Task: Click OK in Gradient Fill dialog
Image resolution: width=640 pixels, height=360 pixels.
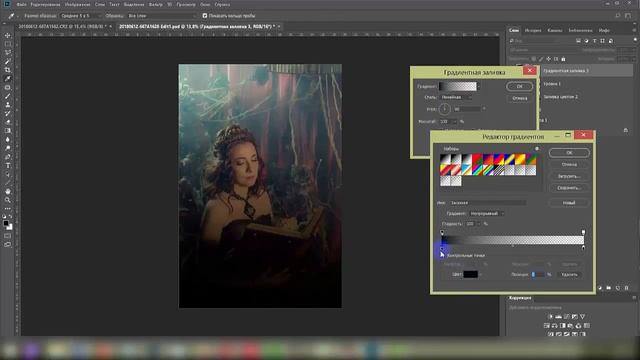Action: tap(519, 87)
